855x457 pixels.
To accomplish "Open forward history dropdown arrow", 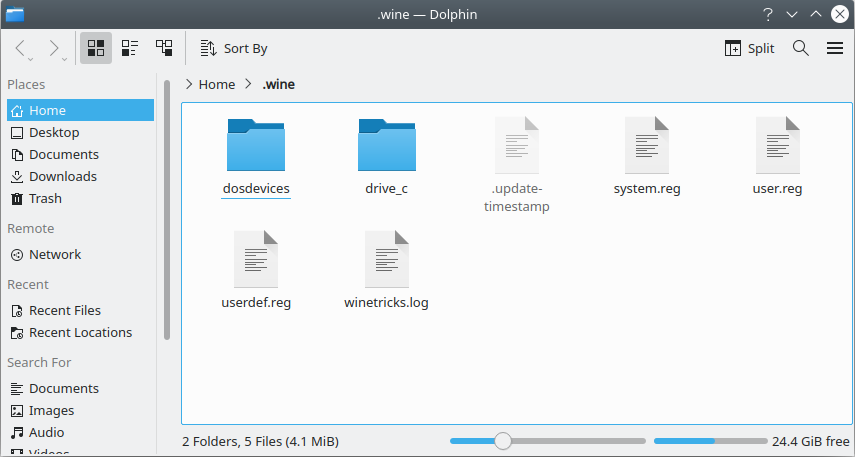I will click(64, 59).
